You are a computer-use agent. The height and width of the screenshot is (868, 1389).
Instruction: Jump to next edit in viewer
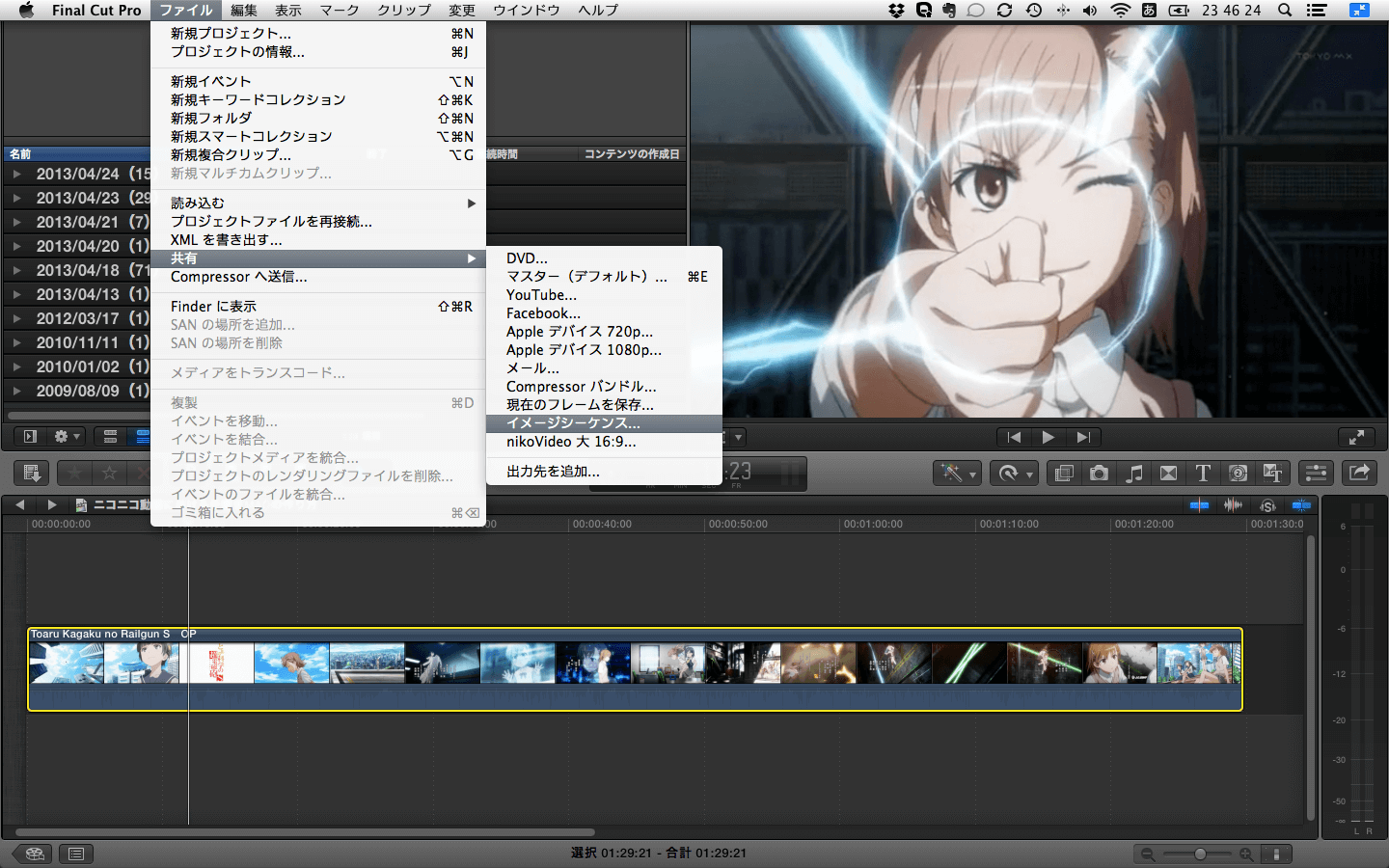pyautogui.click(x=1083, y=437)
